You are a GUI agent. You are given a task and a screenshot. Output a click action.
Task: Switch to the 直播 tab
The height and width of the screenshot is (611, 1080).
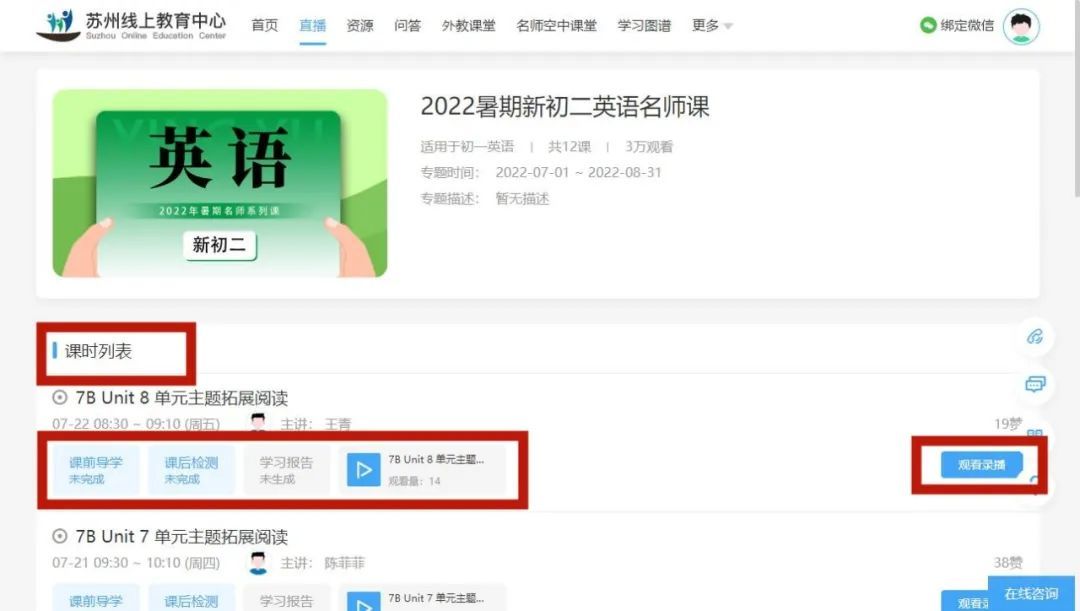(313, 26)
